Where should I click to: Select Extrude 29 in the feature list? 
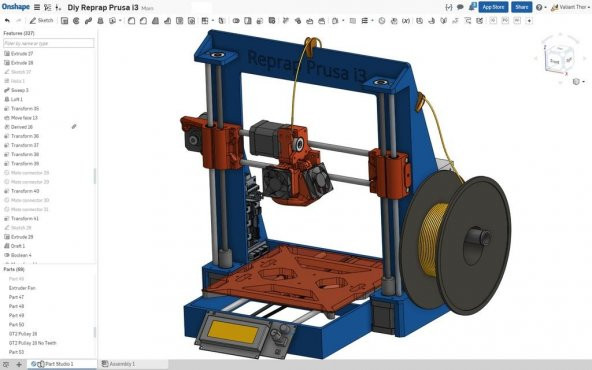tap(22, 237)
